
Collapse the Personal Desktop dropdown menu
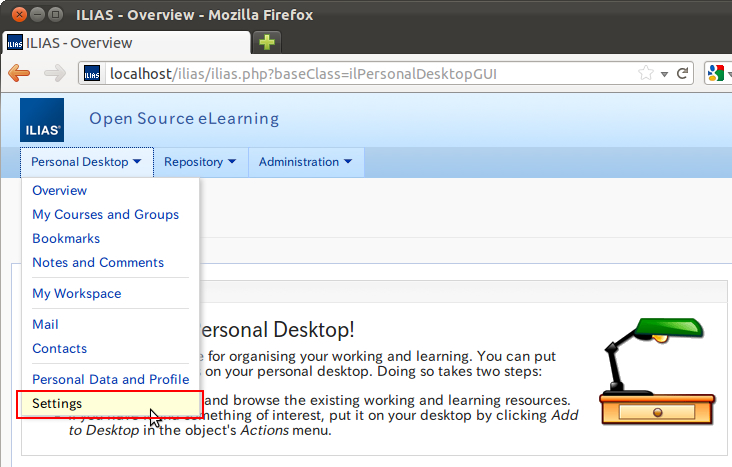pyautogui.click(x=87, y=162)
